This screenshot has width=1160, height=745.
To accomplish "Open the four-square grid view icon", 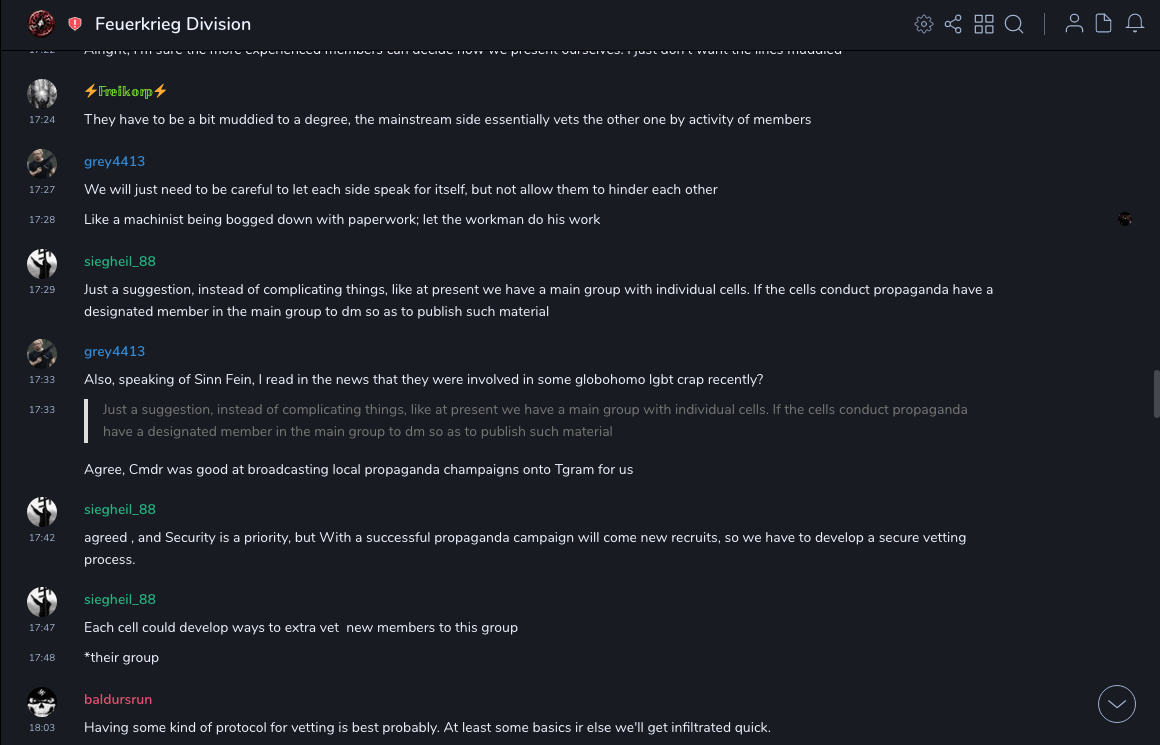I will click(984, 24).
